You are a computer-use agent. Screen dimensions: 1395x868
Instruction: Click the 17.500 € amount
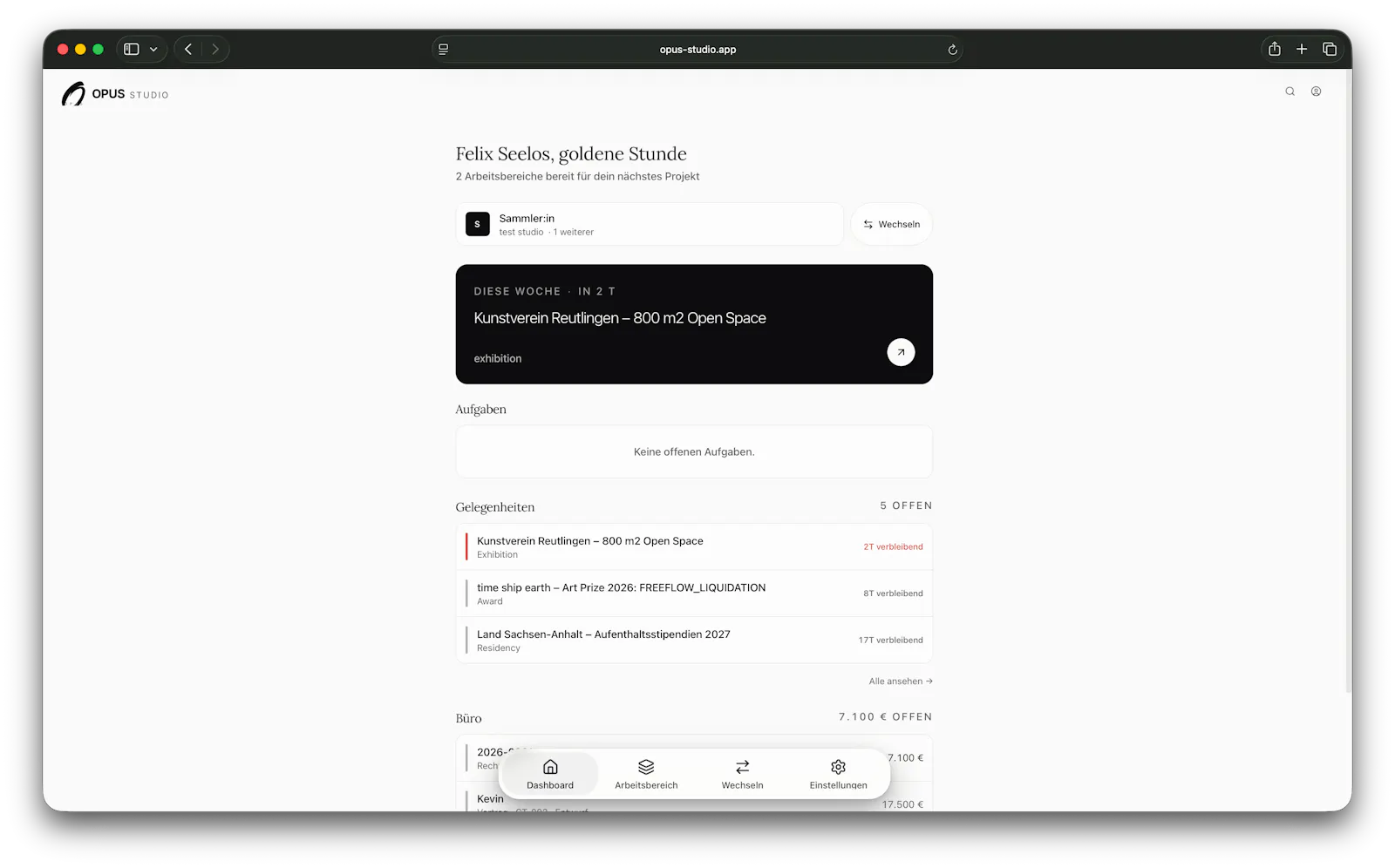pos(902,804)
